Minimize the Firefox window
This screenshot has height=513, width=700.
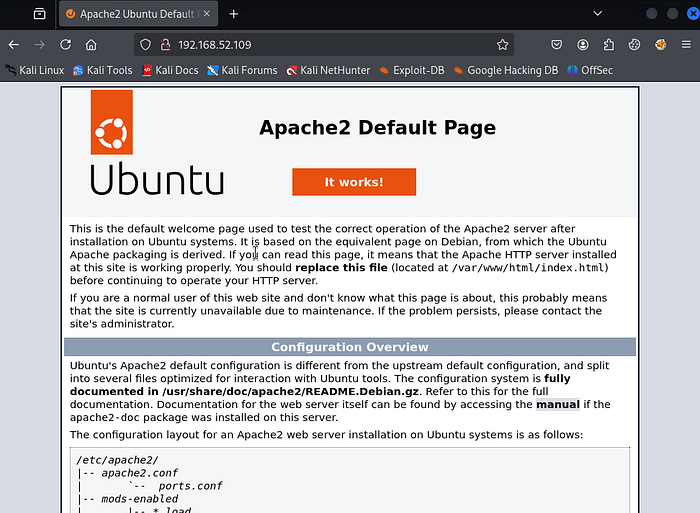pos(651,14)
